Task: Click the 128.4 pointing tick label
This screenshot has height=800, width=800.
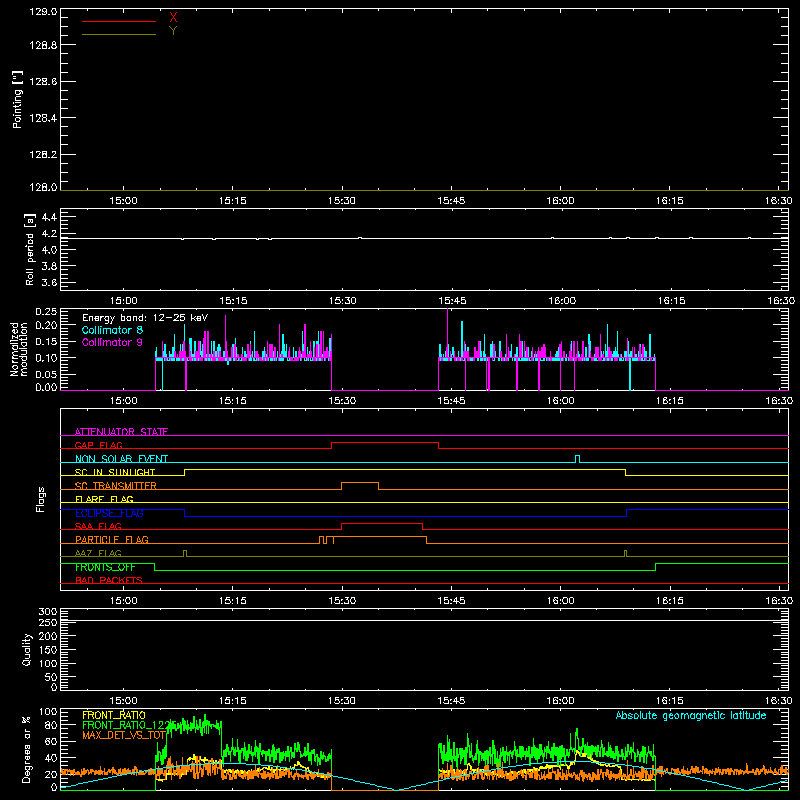Action: [x=43, y=118]
